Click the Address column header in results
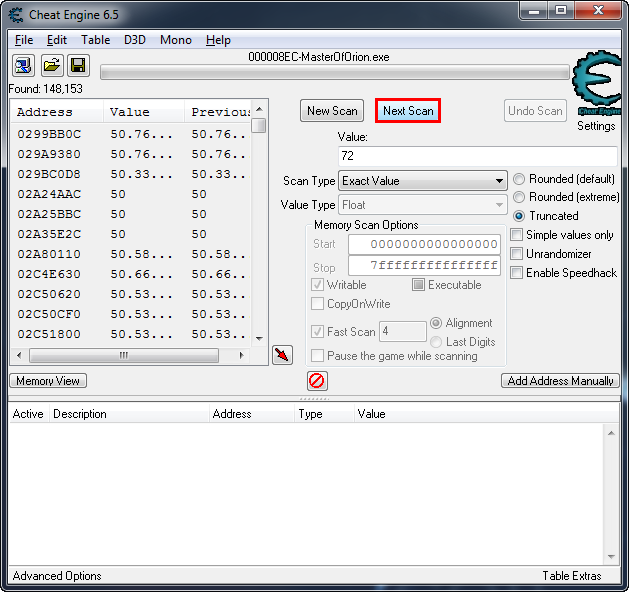 coord(57,112)
